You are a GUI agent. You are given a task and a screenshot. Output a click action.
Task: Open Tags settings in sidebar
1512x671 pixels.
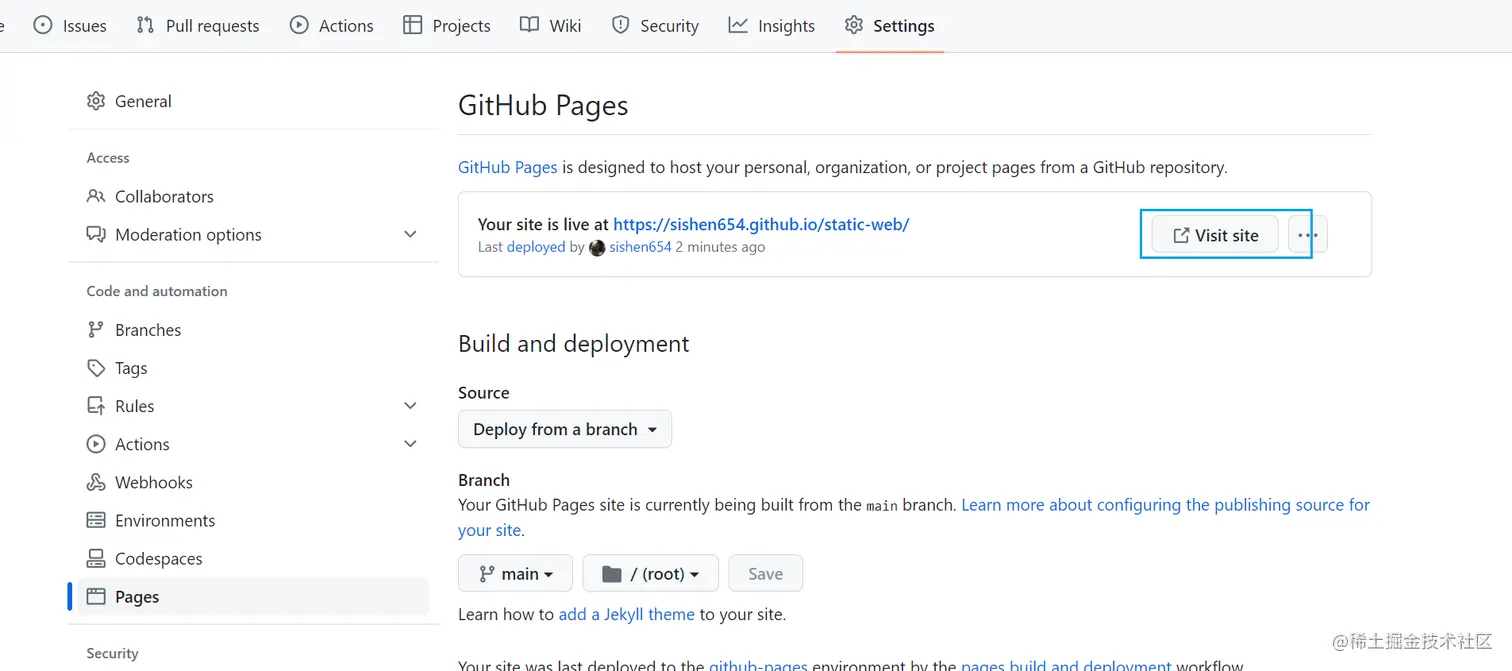[x=253, y=368]
